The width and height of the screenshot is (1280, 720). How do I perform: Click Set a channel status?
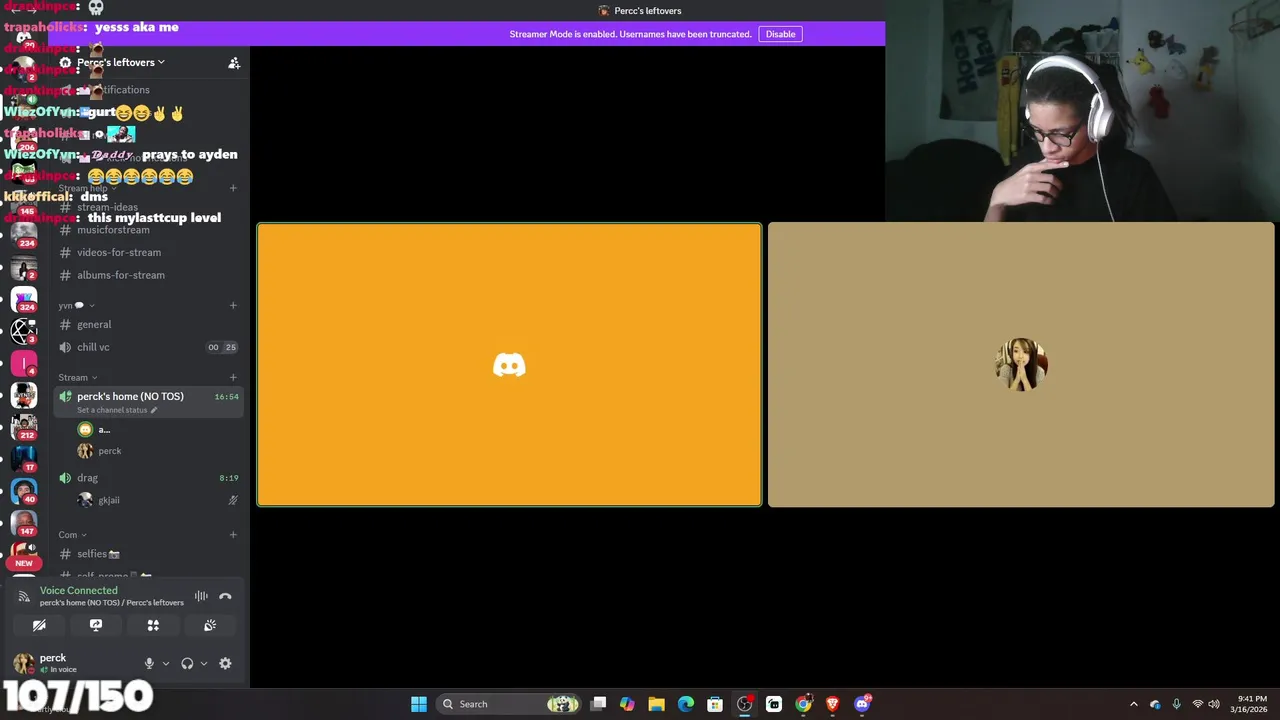pos(117,410)
